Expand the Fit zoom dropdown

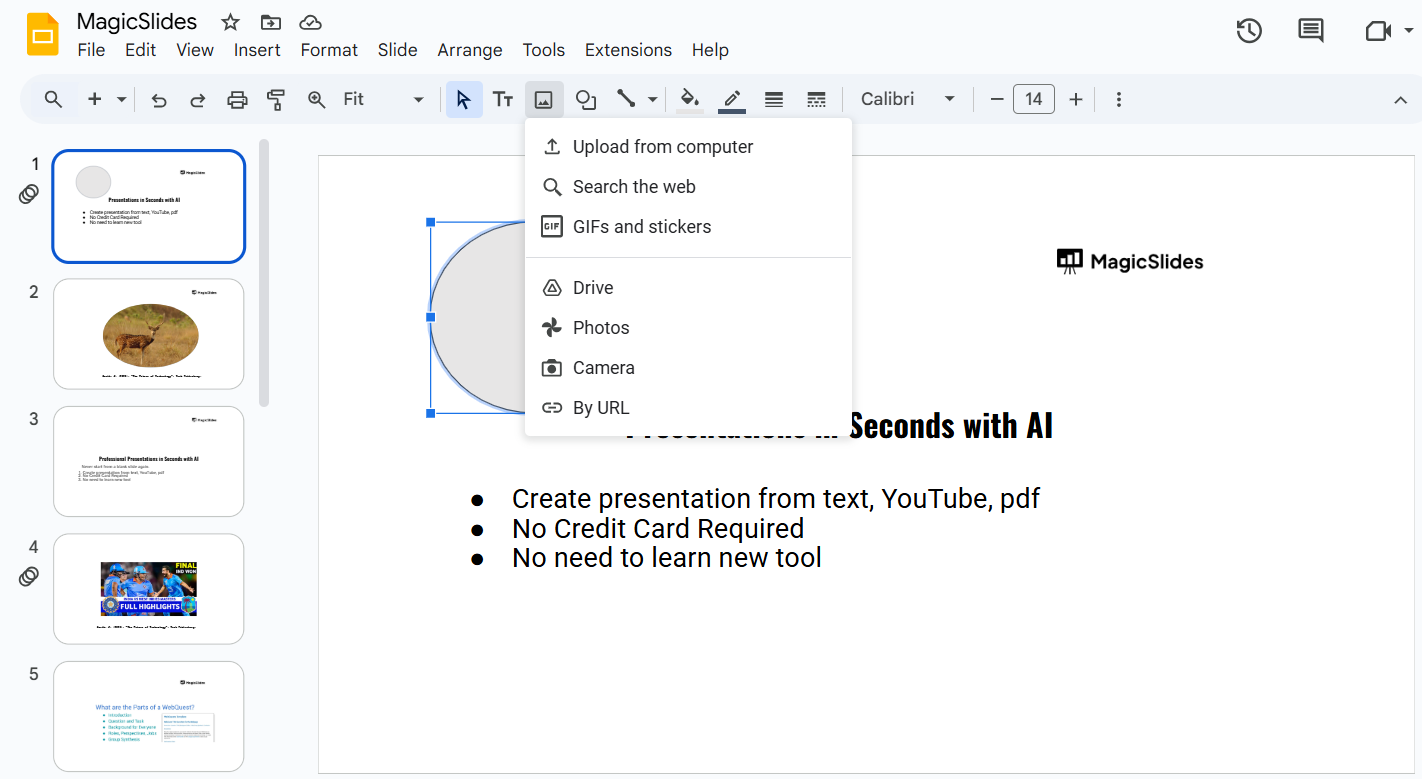(x=418, y=100)
